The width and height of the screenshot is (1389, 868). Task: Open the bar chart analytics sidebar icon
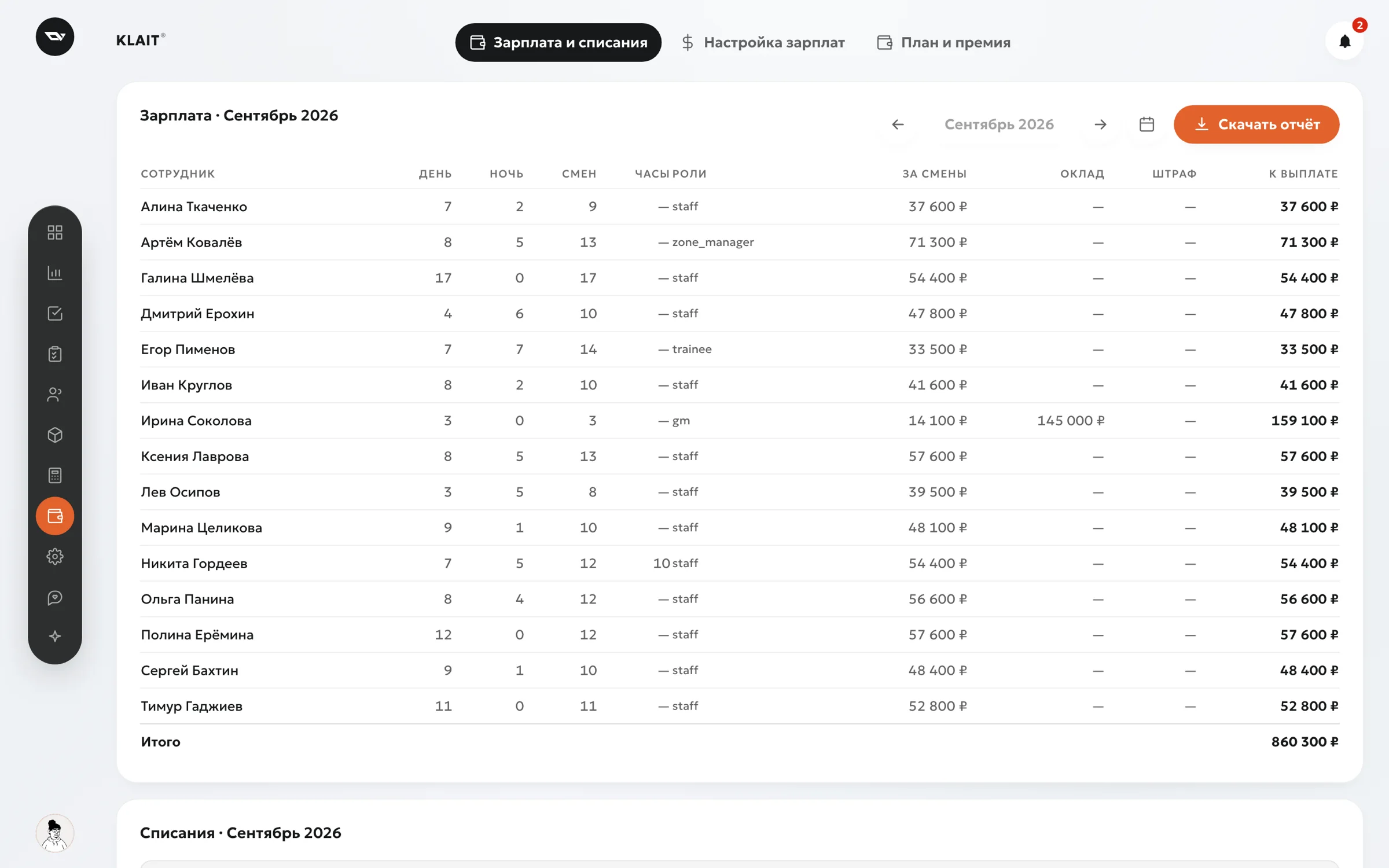click(55, 273)
